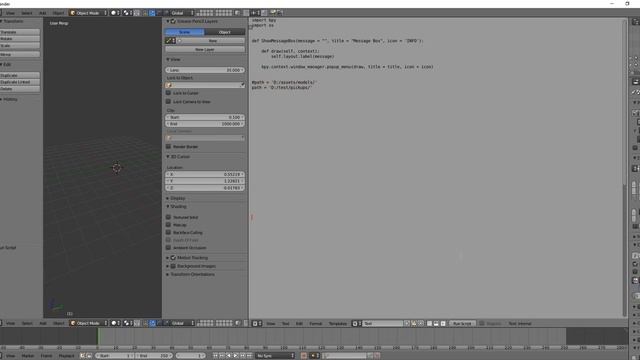Open Marker menu in timeline
The width and height of the screenshot is (640, 360).
[28, 356]
